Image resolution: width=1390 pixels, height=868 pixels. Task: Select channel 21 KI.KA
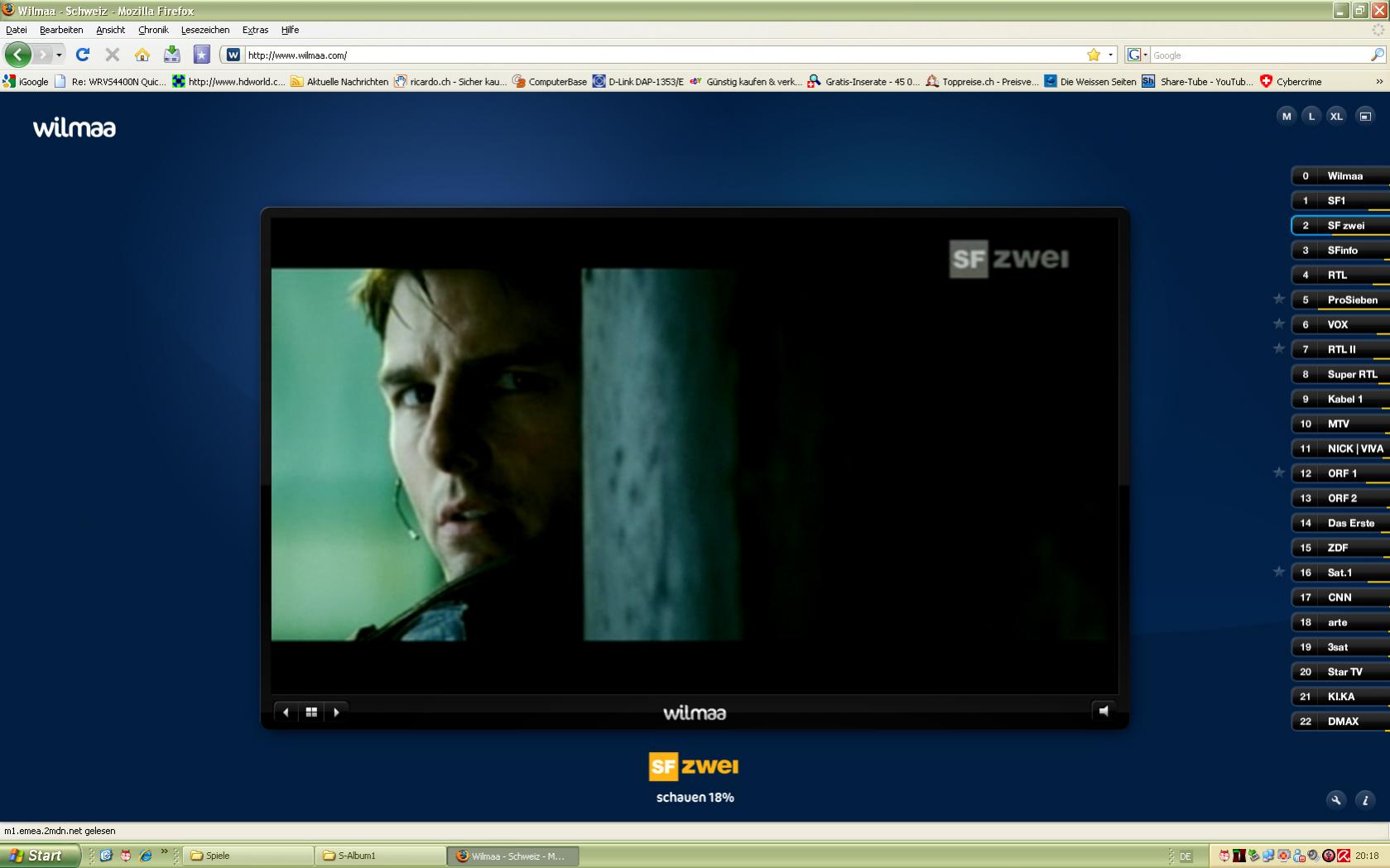1340,697
